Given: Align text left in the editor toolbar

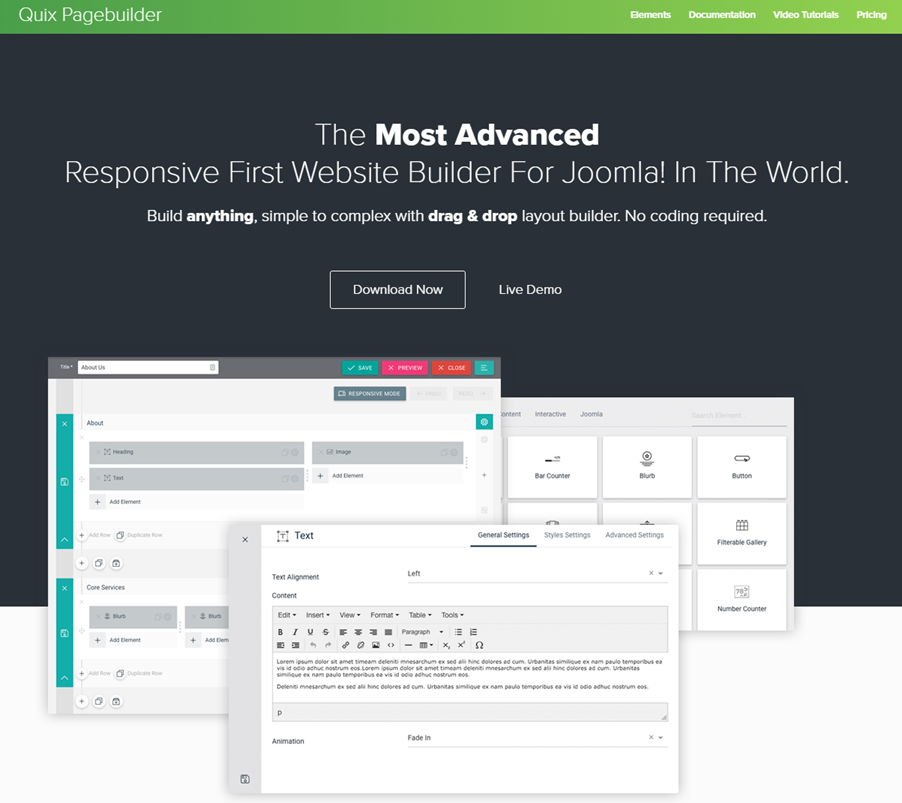Looking at the screenshot, I should coord(343,632).
